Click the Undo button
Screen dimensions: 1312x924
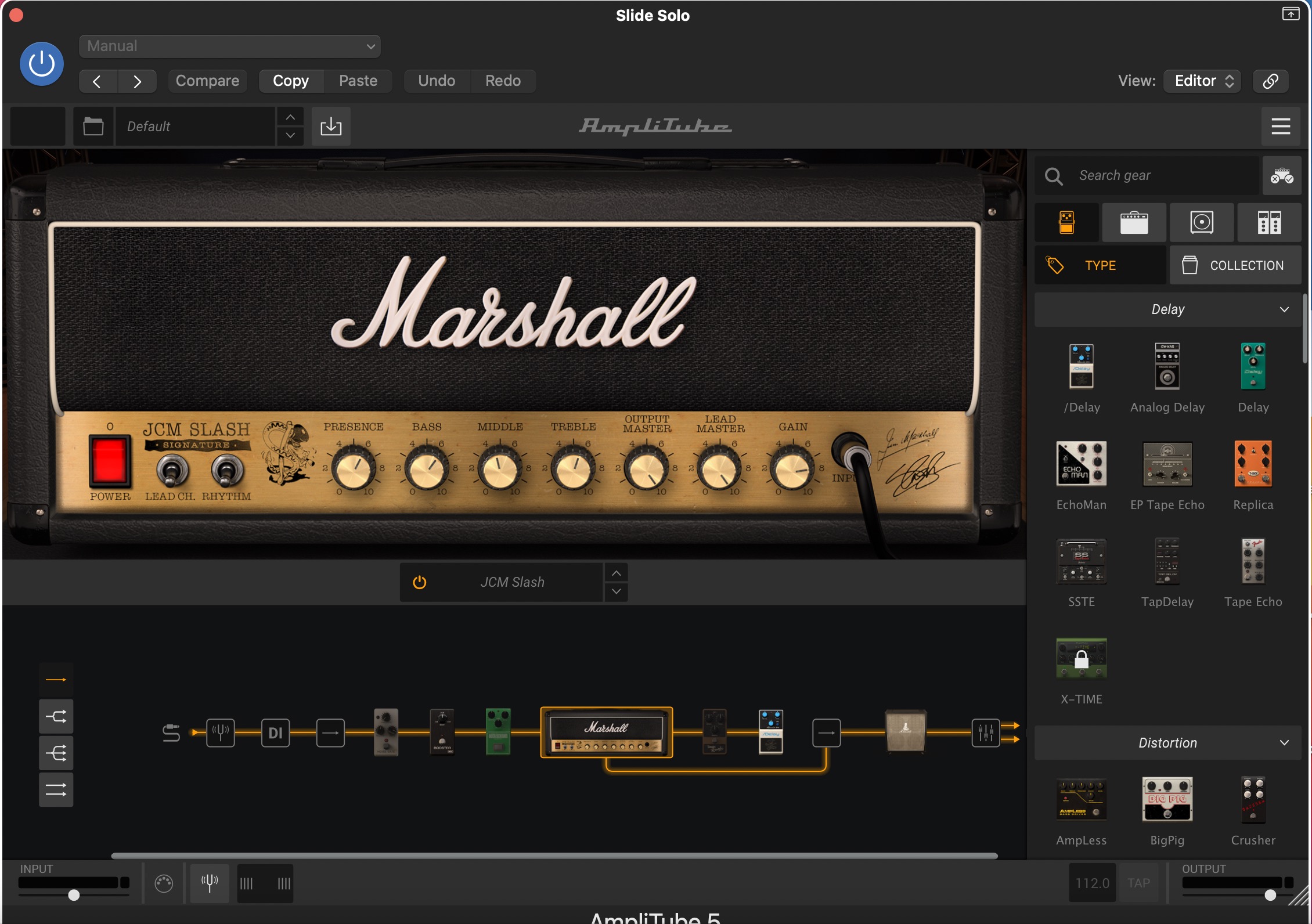437,81
